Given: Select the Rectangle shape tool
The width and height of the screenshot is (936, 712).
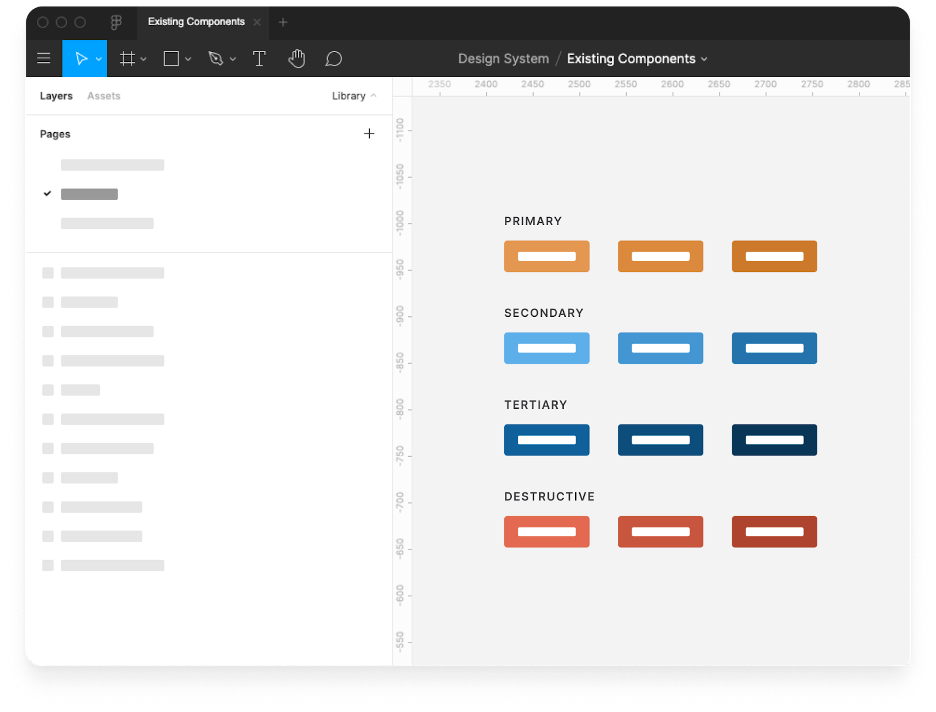Looking at the screenshot, I should point(171,59).
